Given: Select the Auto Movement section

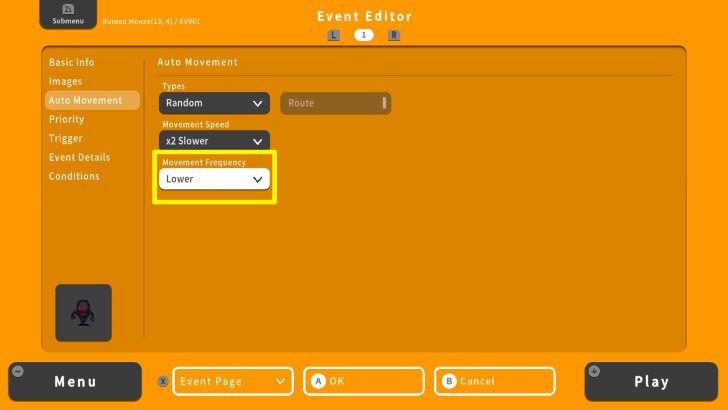Looking at the screenshot, I should [92, 100].
